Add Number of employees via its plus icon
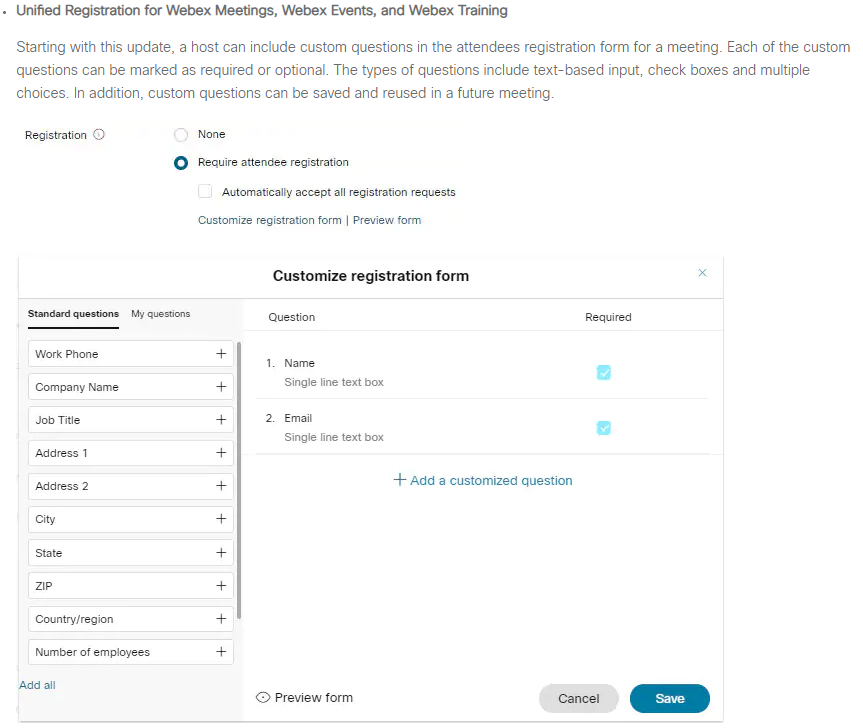This screenshot has height=728, width=863. click(221, 652)
